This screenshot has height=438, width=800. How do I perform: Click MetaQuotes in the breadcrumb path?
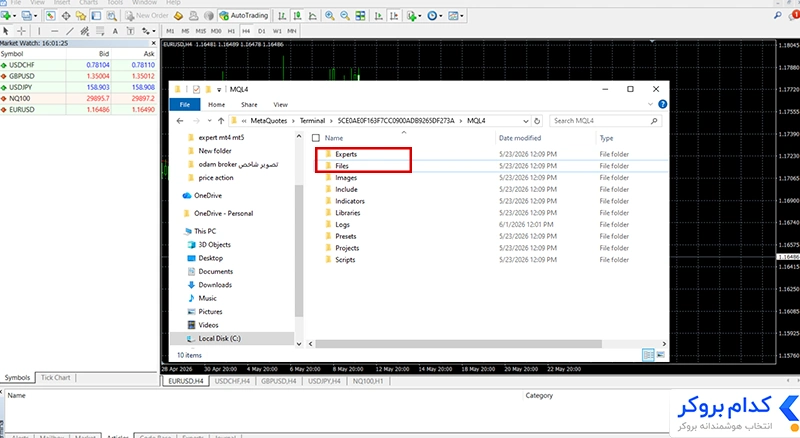(x=268, y=121)
